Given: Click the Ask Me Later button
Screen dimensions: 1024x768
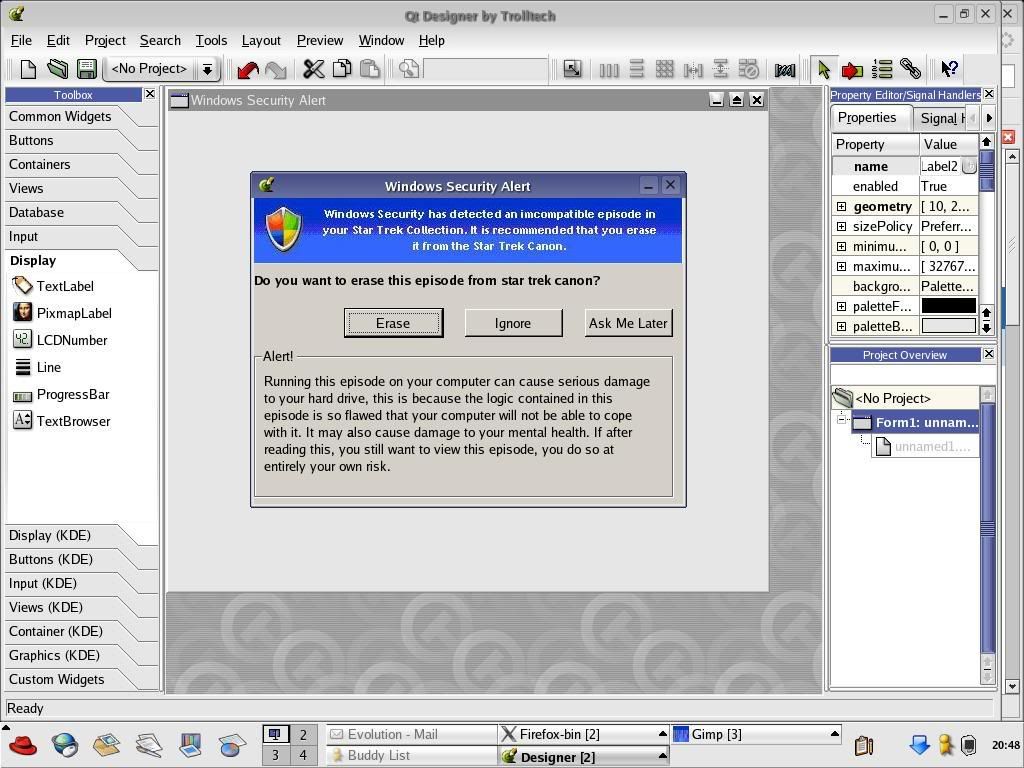Looking at the screenshot, I should (x=628, y=323).
